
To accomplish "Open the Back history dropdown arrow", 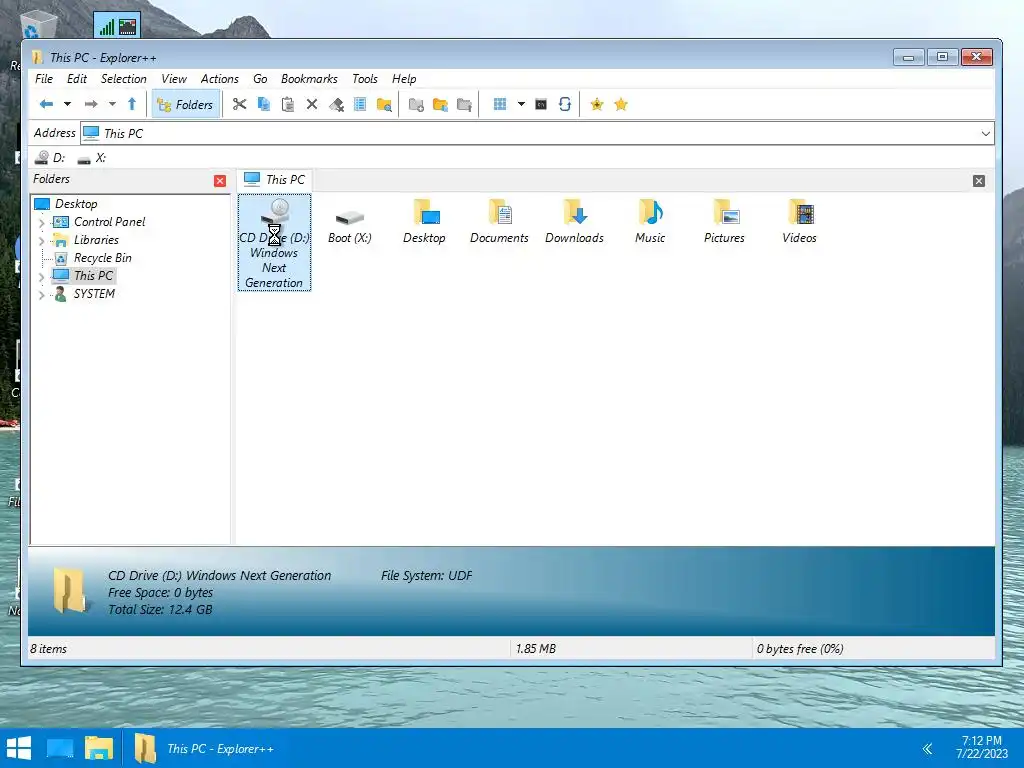I will [x=67, y=104].
